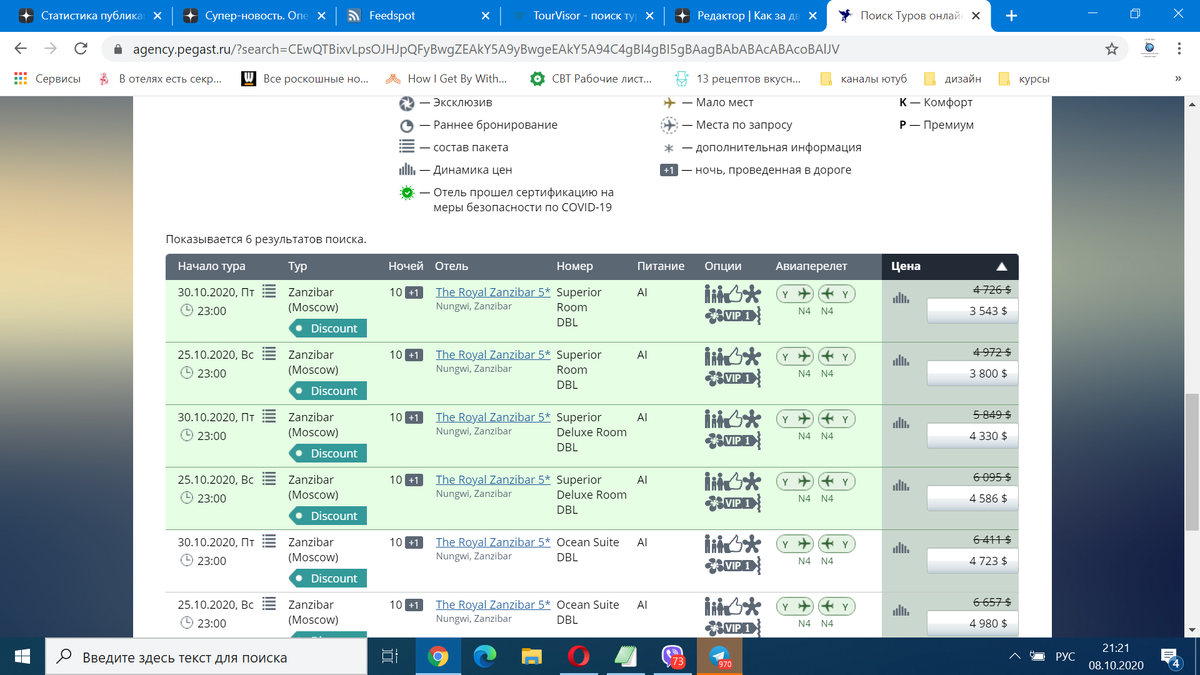Open Chrome from the taskbar
1200x675 pixels.
[x=437, y=656]
